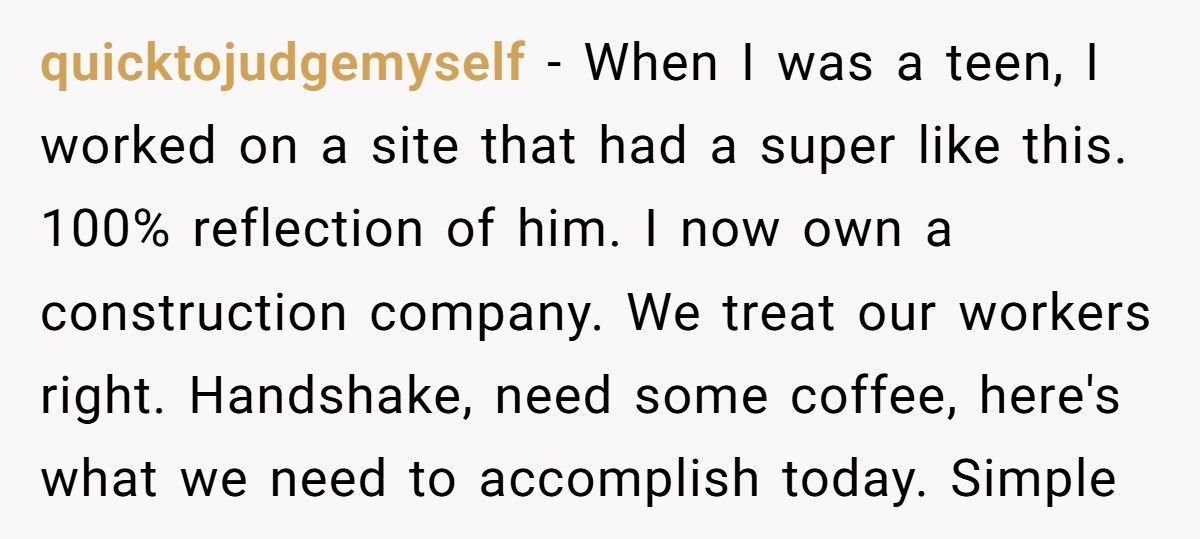Screen dimensions: 1200x539
Task: Click the word "worked" in the comment
Action: click(x=128, y=148)
